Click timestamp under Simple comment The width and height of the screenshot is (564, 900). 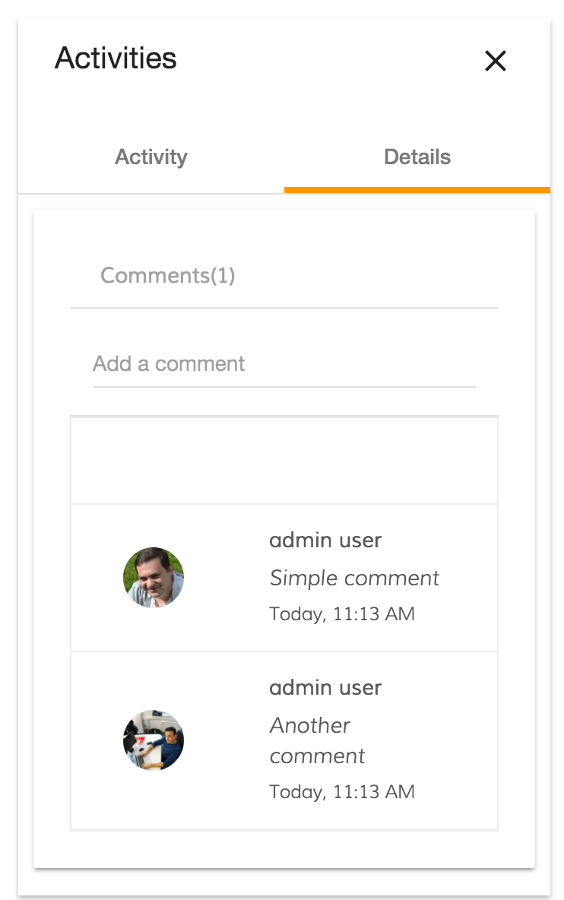click(342, 614)
